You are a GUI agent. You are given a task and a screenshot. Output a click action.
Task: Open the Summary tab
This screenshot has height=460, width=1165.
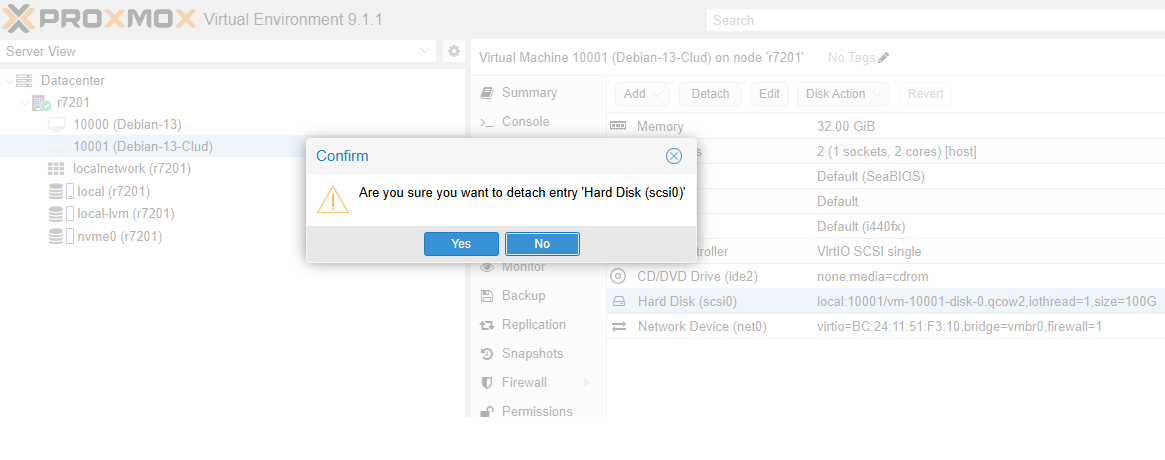pyautogui.click(x=529, y=93)
